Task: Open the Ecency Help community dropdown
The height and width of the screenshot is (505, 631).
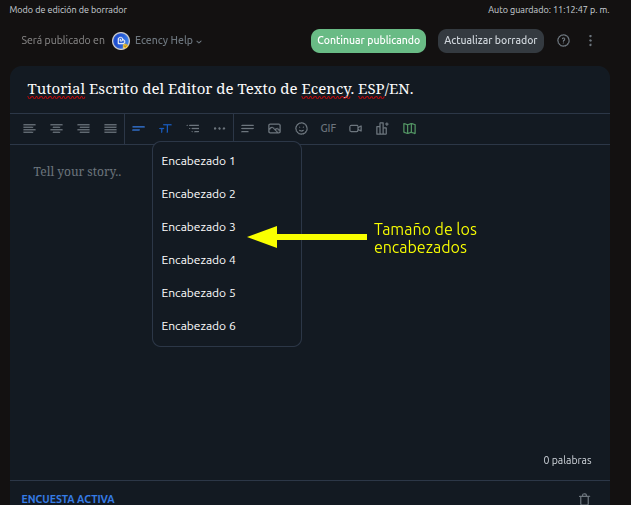Action: (168, 41)
